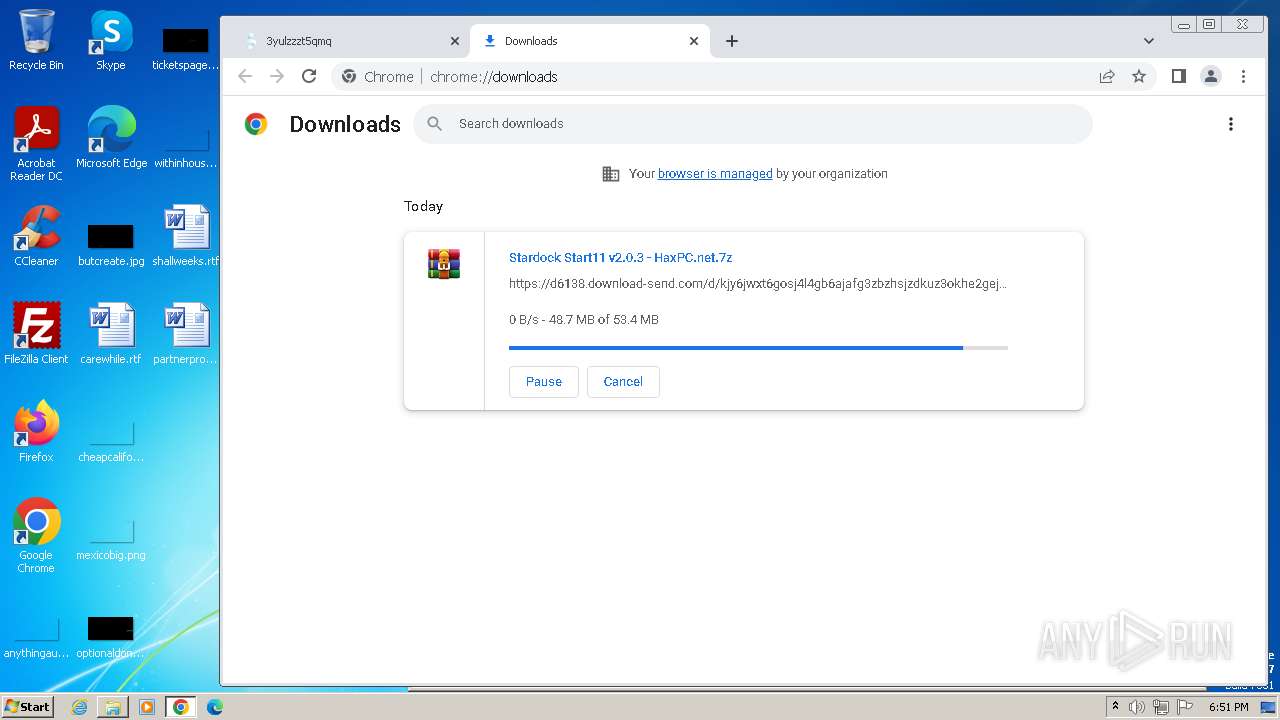Cancel the Stardock Start11 download

623,381
